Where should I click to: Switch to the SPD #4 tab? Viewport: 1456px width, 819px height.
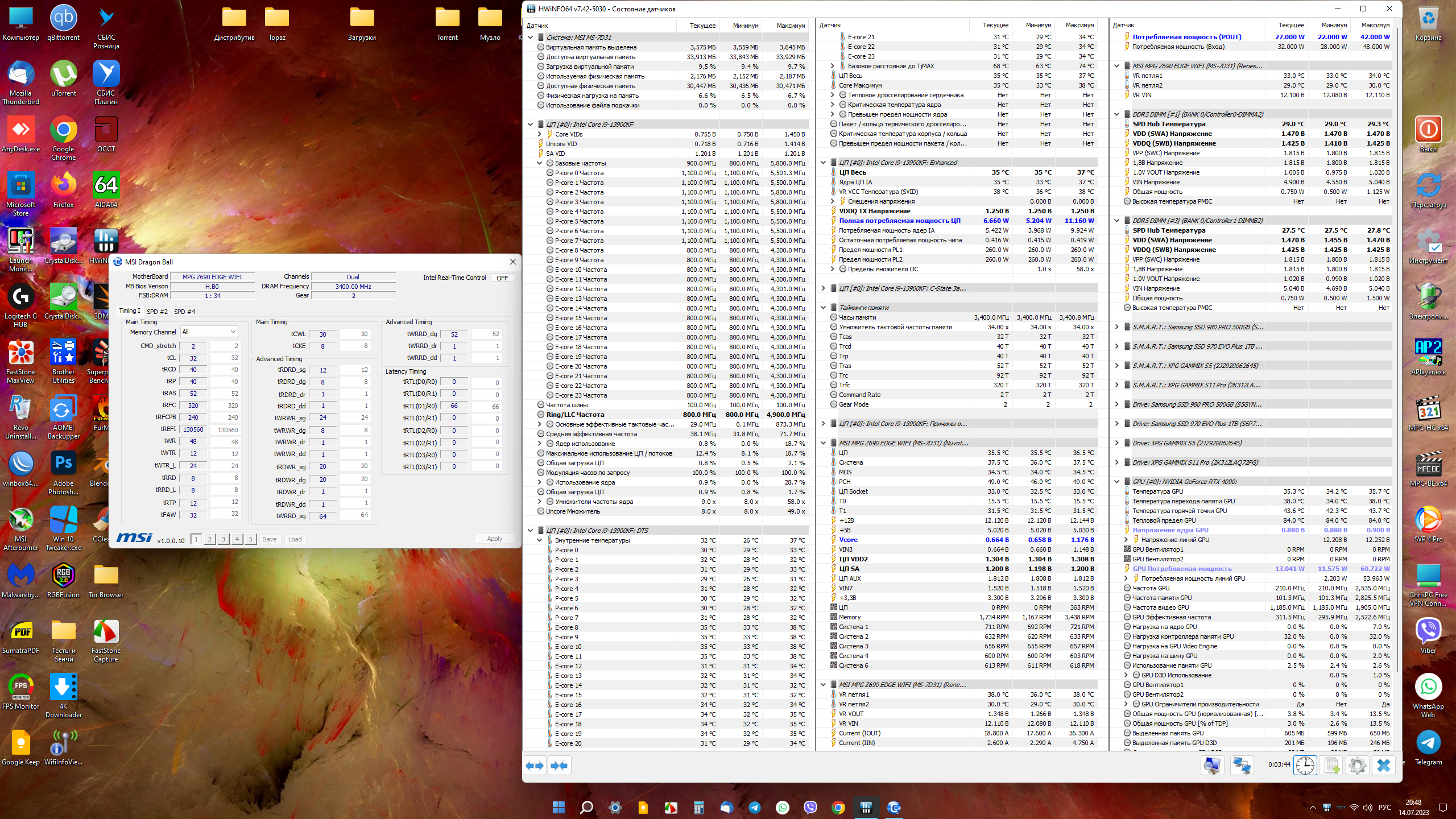tap(184, 312)
